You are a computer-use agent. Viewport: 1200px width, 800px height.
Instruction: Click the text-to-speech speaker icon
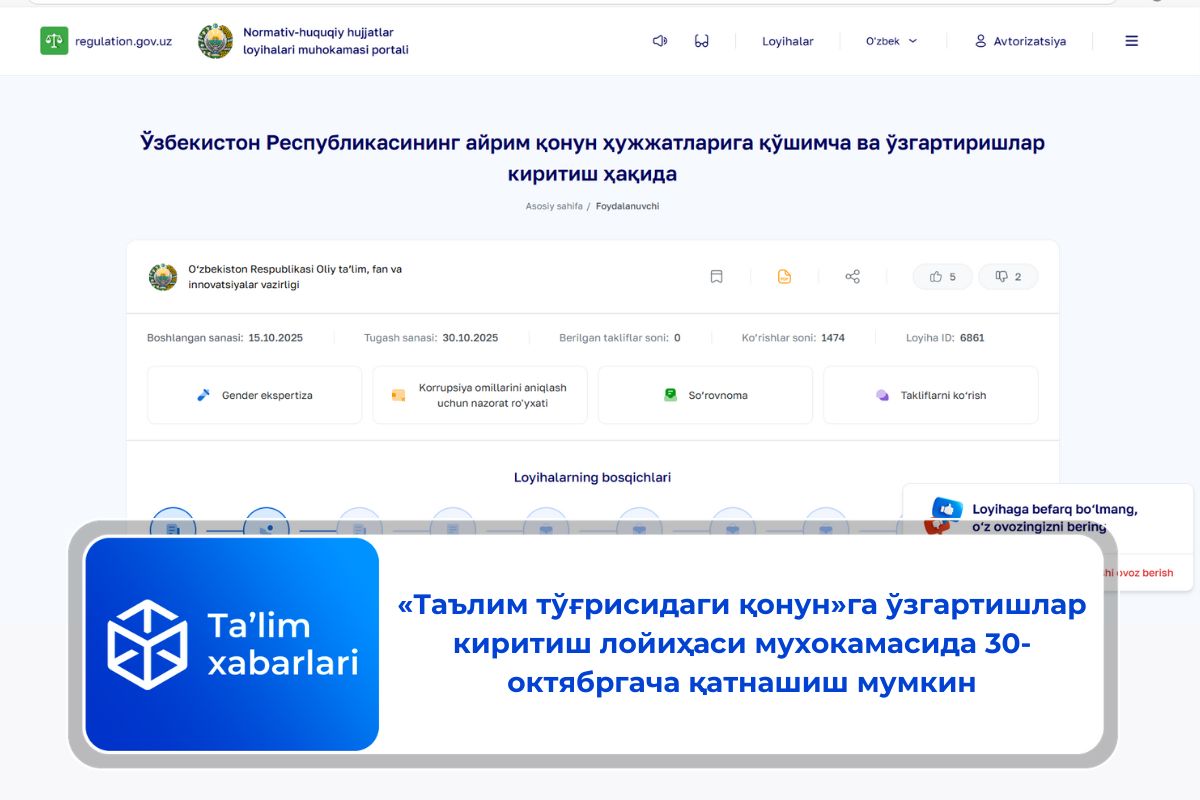[x=658, y=41]
